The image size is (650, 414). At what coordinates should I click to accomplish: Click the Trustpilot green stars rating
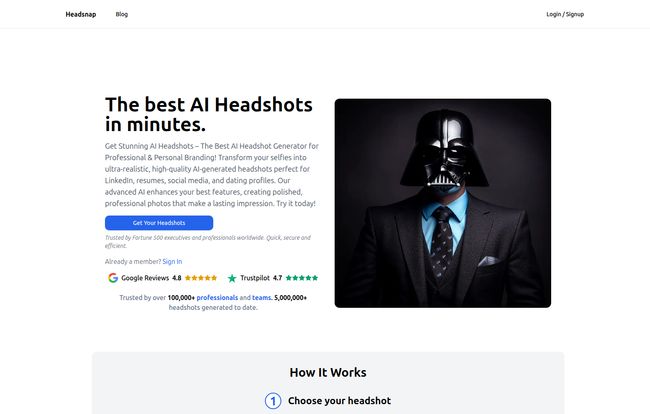pyautogui.click(x=302, y=278)
